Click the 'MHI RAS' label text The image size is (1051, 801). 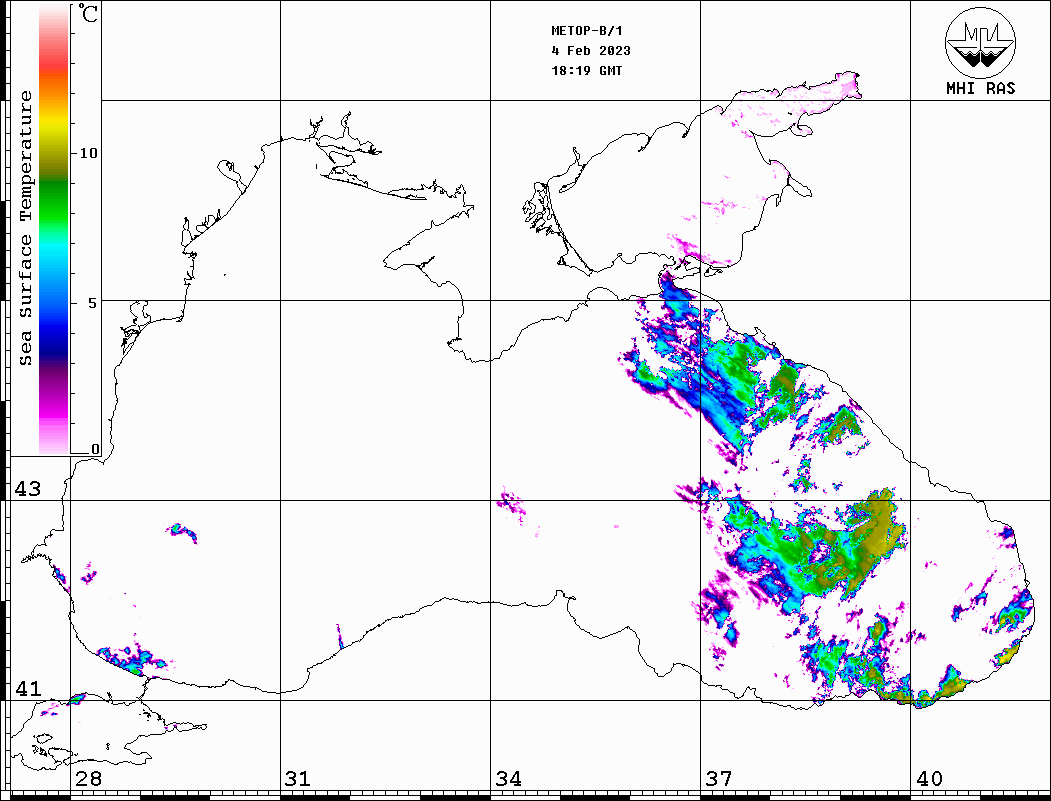point(980,88)
